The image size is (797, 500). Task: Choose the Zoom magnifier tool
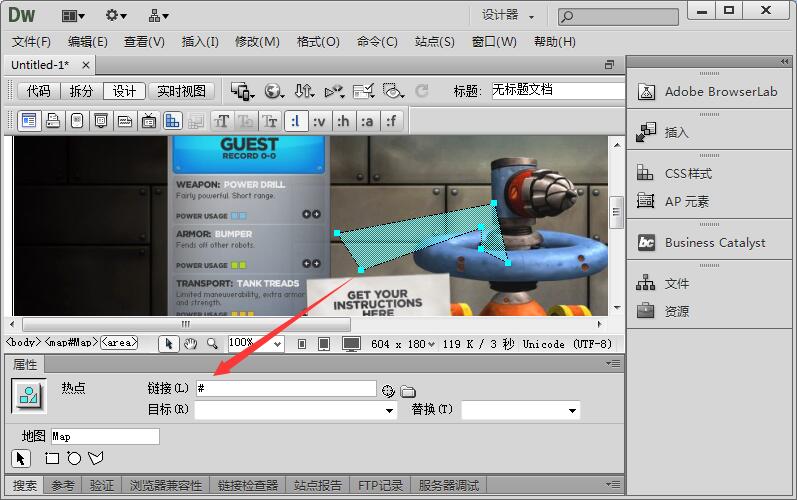(x=212, y=344)
